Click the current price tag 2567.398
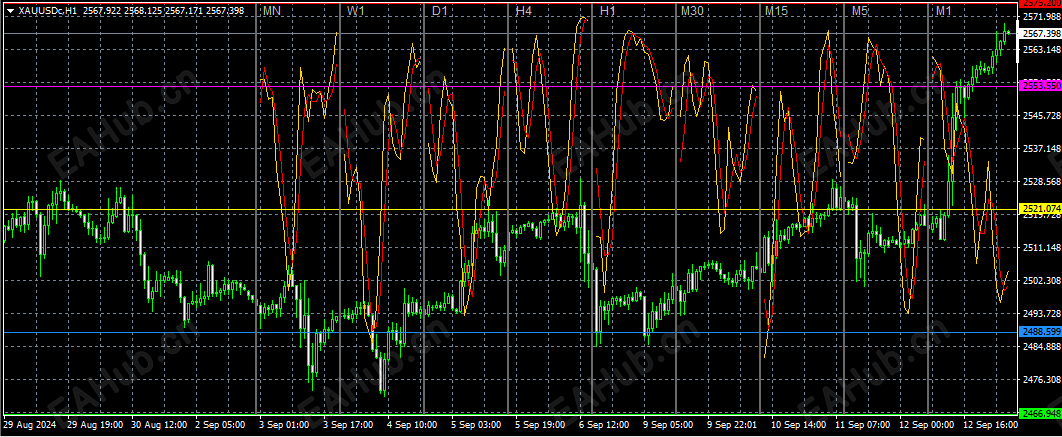The image size is (1062, 437). tap(1040, 33)
